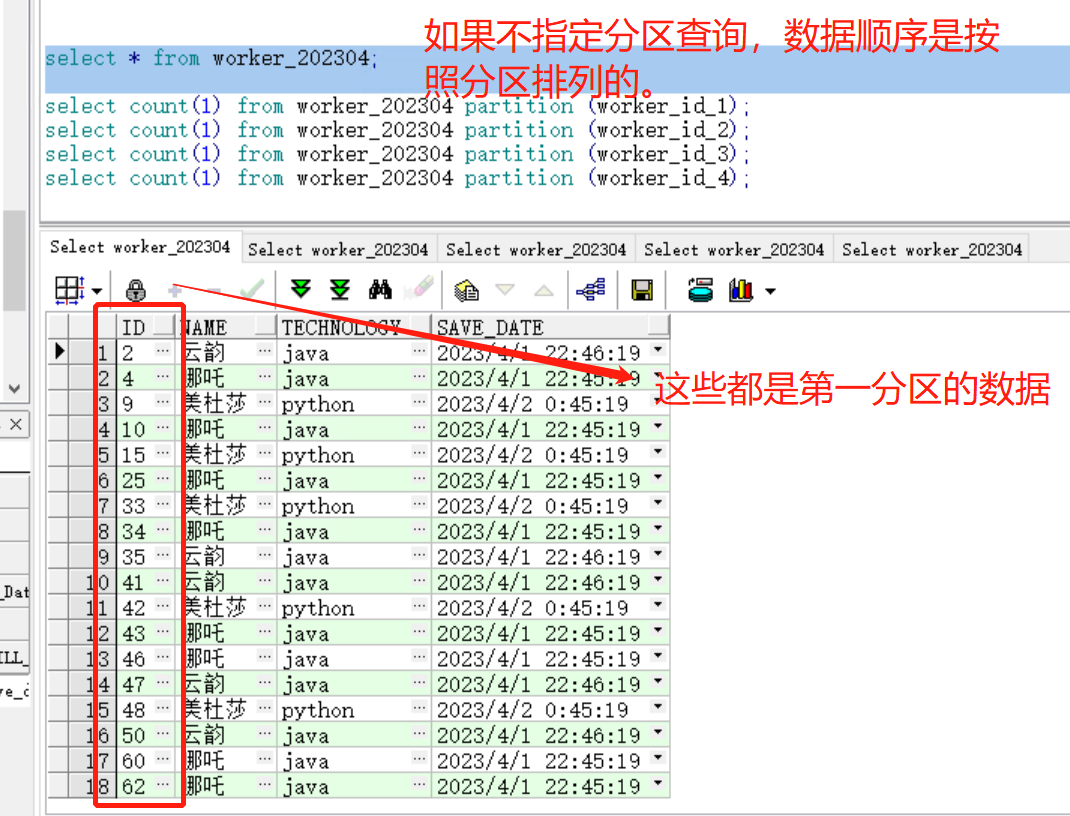Viewport: 1070px width, 816px height.
Task: Open SAVE_DATE dropdown in ID 41 row
Action: coord(658,580)
